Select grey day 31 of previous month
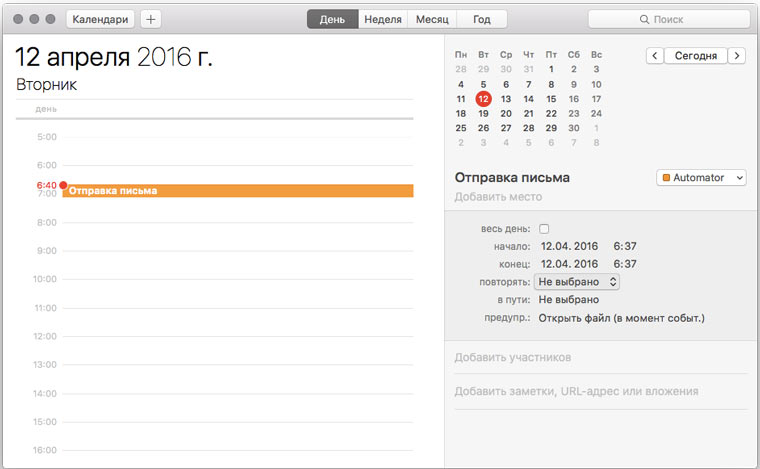 pyautogui.click(x=528, y=69)
